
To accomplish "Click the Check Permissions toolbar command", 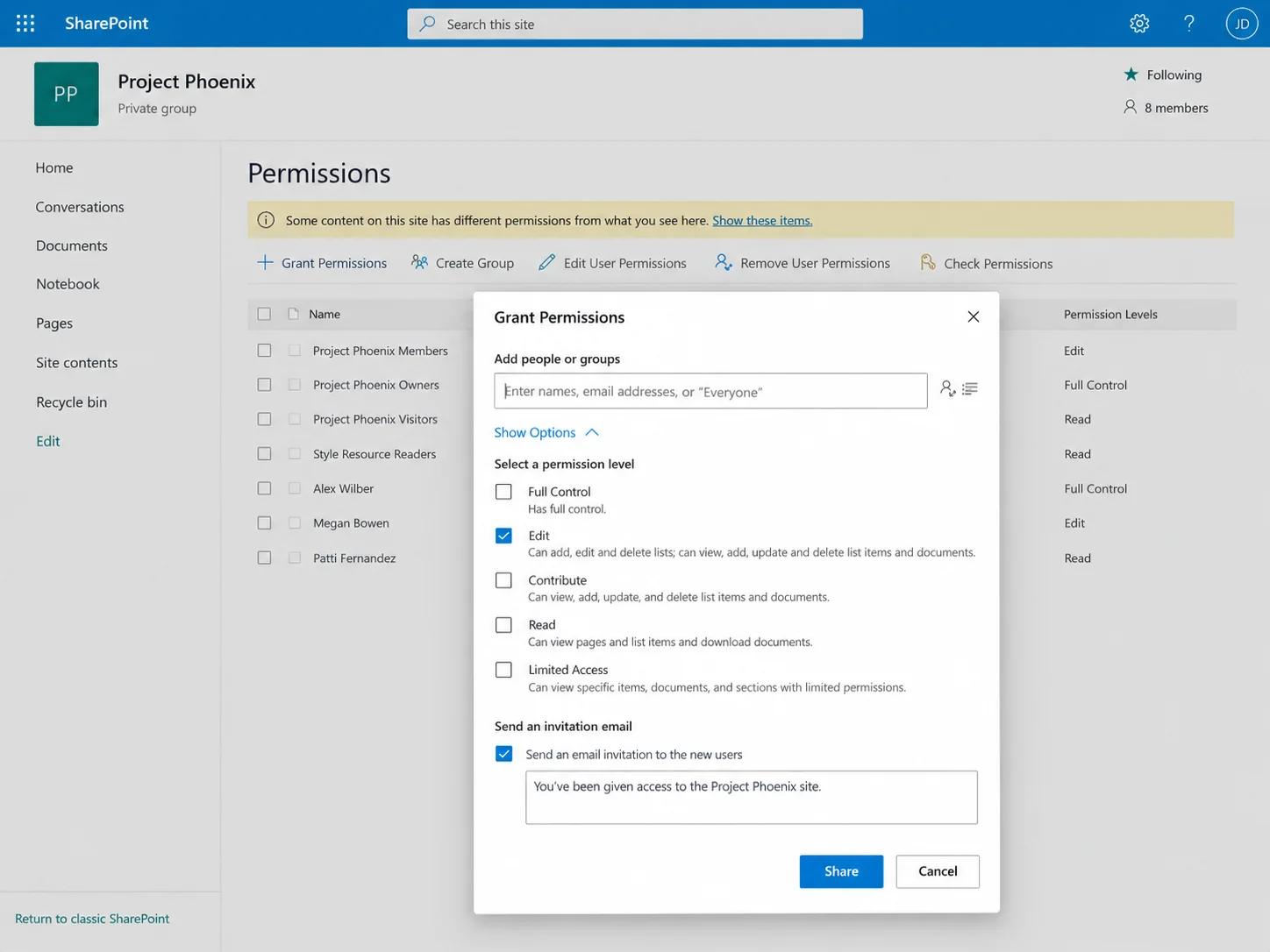I will coord(986,263).
